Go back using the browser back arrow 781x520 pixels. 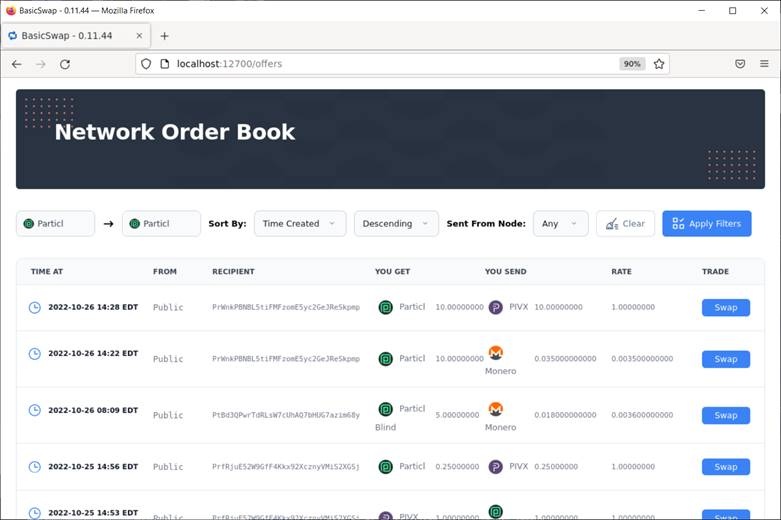click(x=16, y=64)
